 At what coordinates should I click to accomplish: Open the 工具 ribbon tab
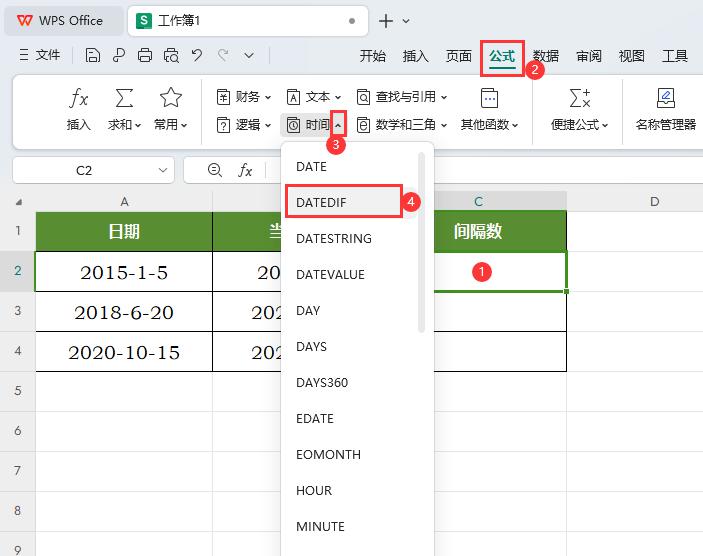(675, 56)
